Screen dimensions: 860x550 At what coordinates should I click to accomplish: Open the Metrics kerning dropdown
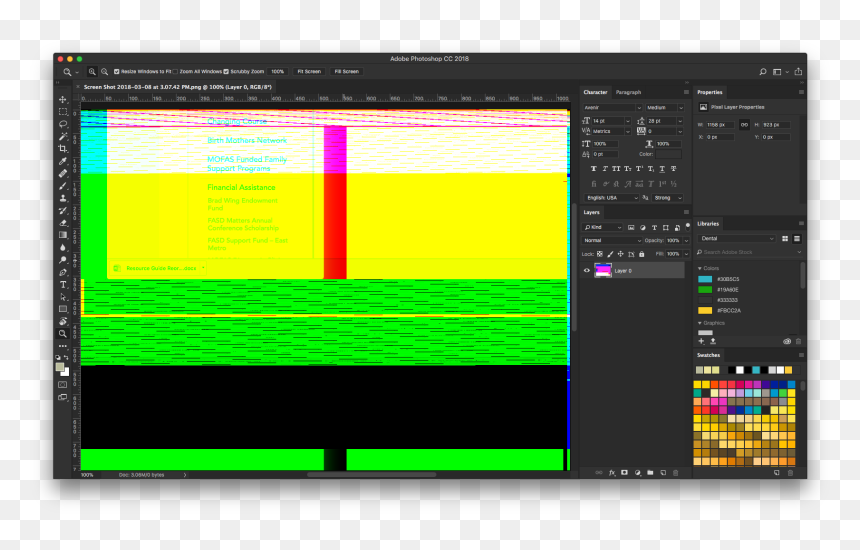click(x=627, y=132)
